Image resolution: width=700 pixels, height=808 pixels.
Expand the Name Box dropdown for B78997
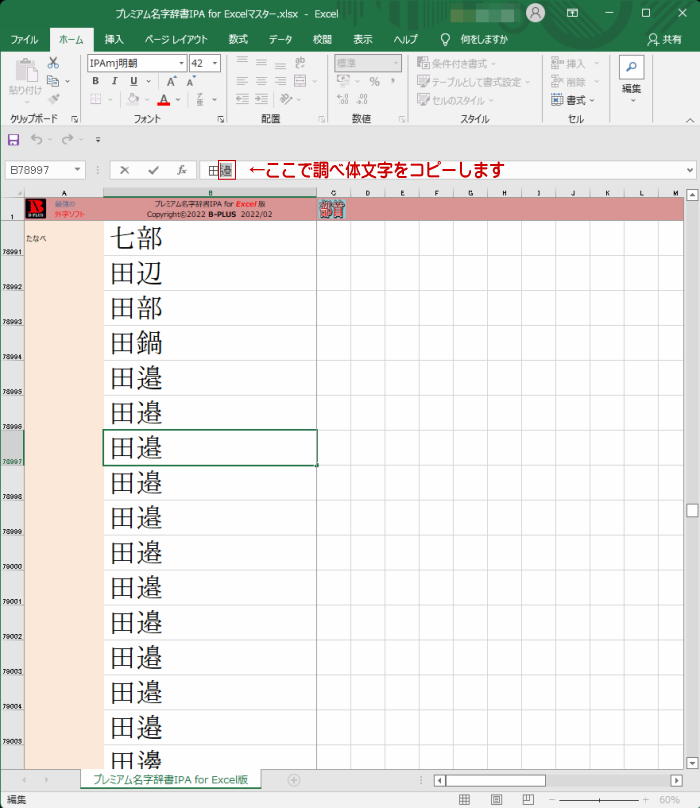[x=77, y=170]
